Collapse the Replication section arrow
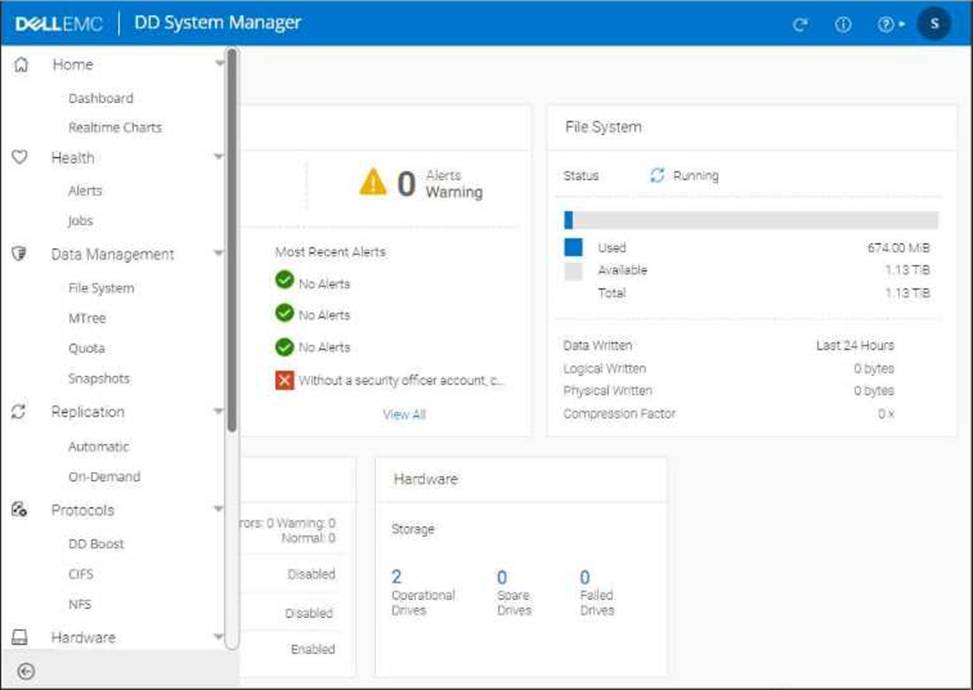Screen dimensions: 973x690 [x=218, y=411]
